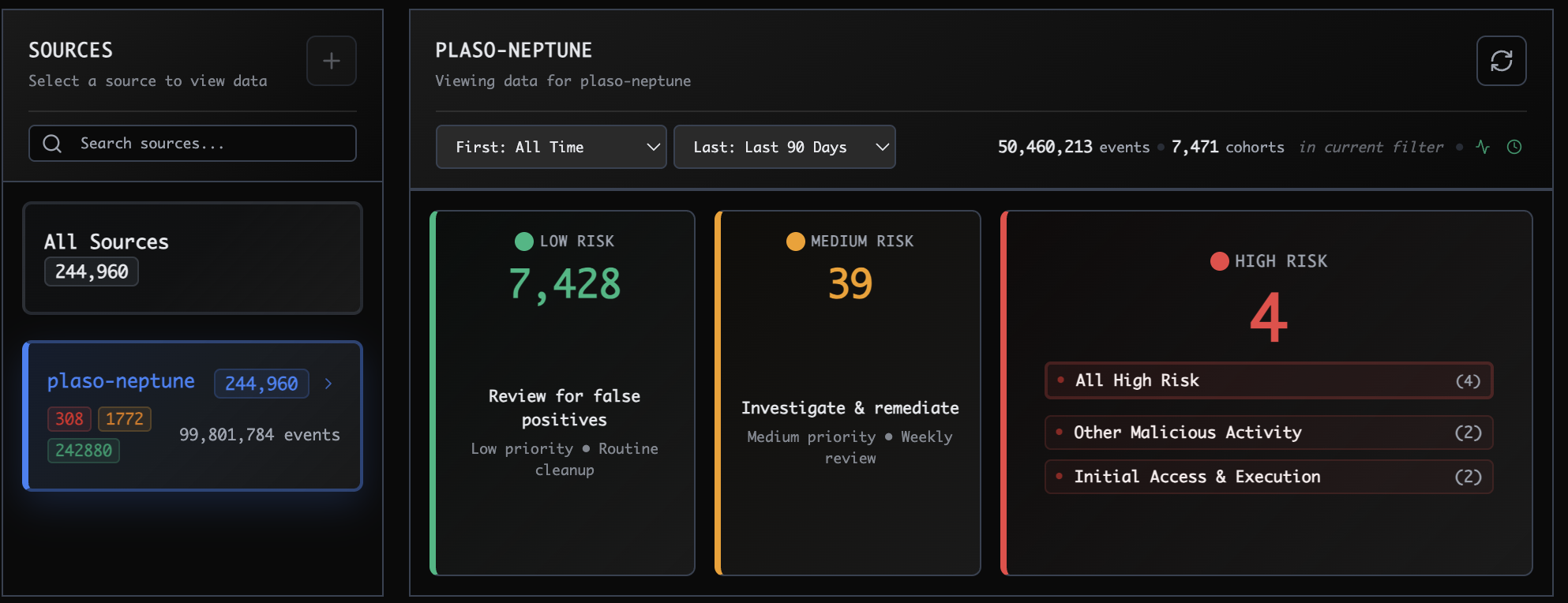Focus the Search sources field
The image size is (1568, 603).
pos(193,144)
